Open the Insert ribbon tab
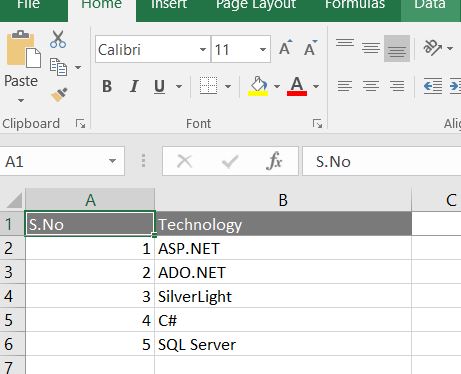Screen dimensions: 461x374 point(169,5)
